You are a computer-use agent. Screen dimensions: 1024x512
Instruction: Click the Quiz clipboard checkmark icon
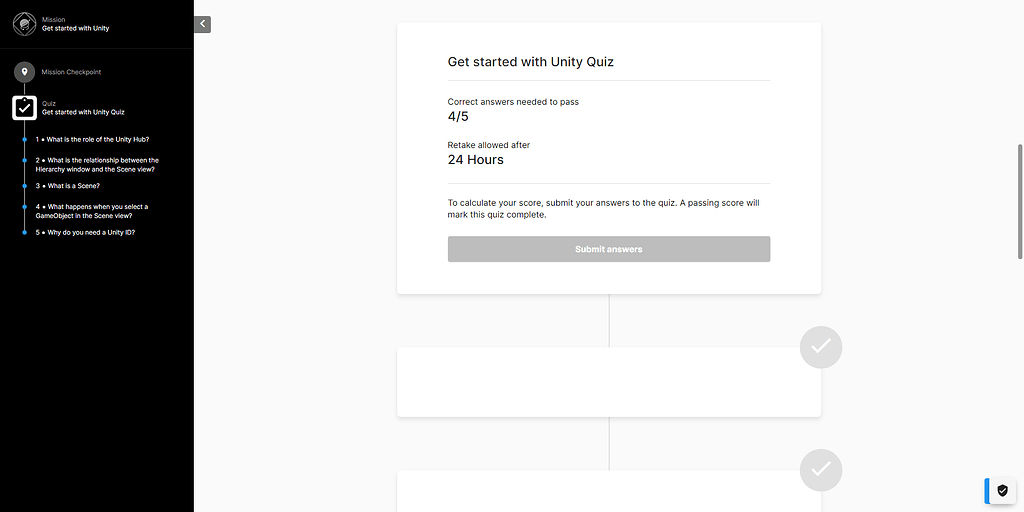25,107
